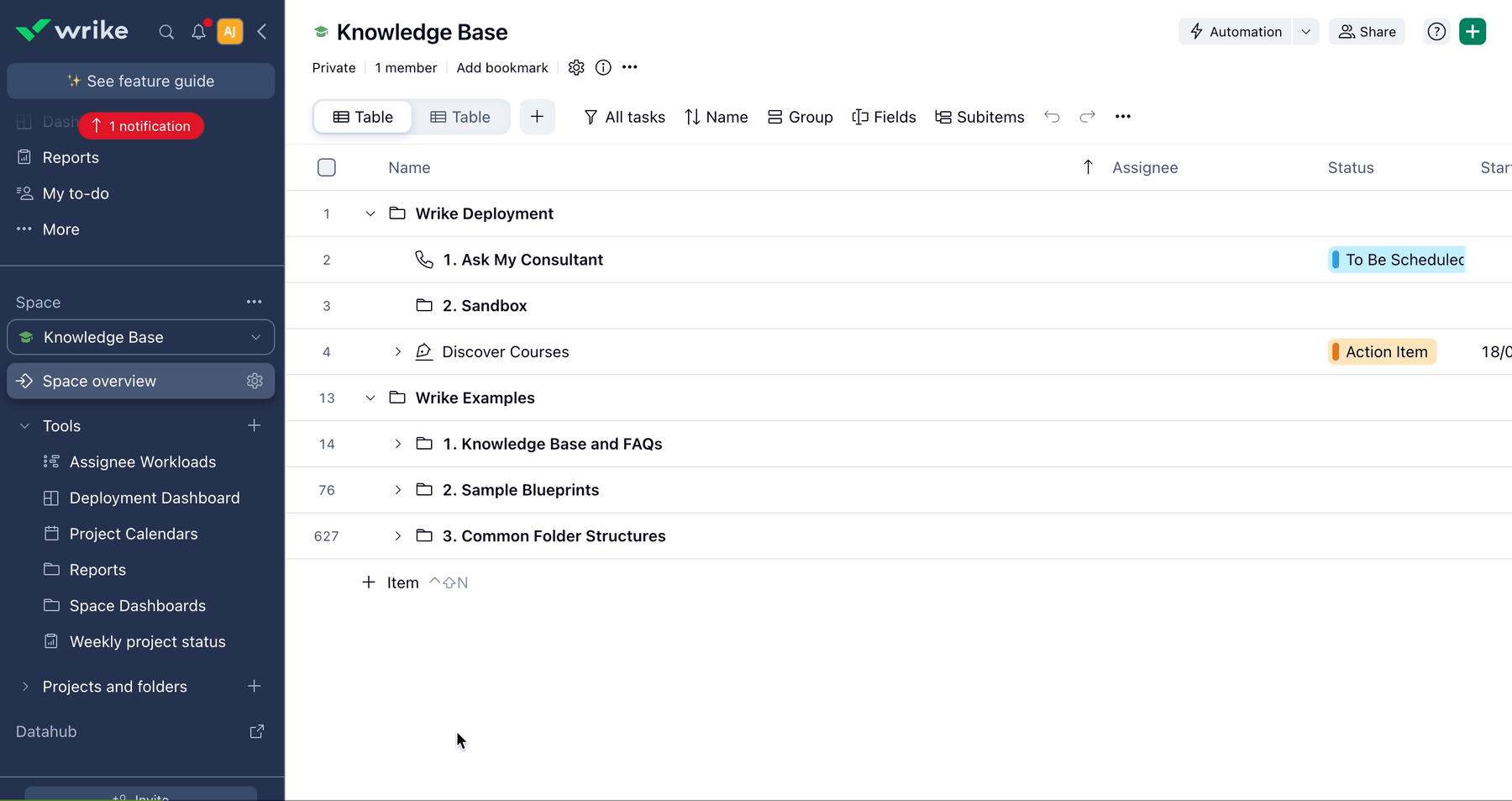Click the Add bookmark link
This screenshot has height=801, width=1512.
(x=501, y=67)
